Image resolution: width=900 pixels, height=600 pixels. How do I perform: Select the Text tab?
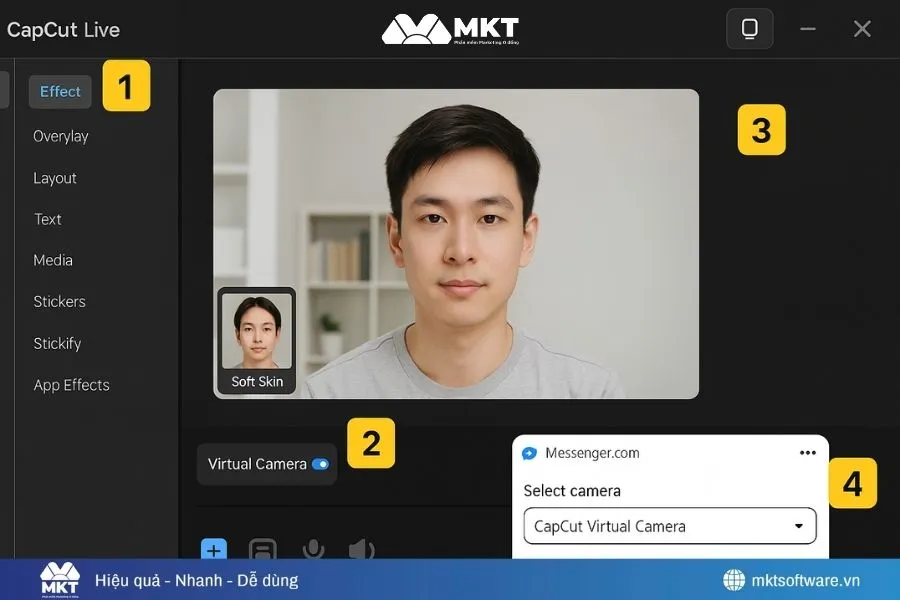point(47,219)
